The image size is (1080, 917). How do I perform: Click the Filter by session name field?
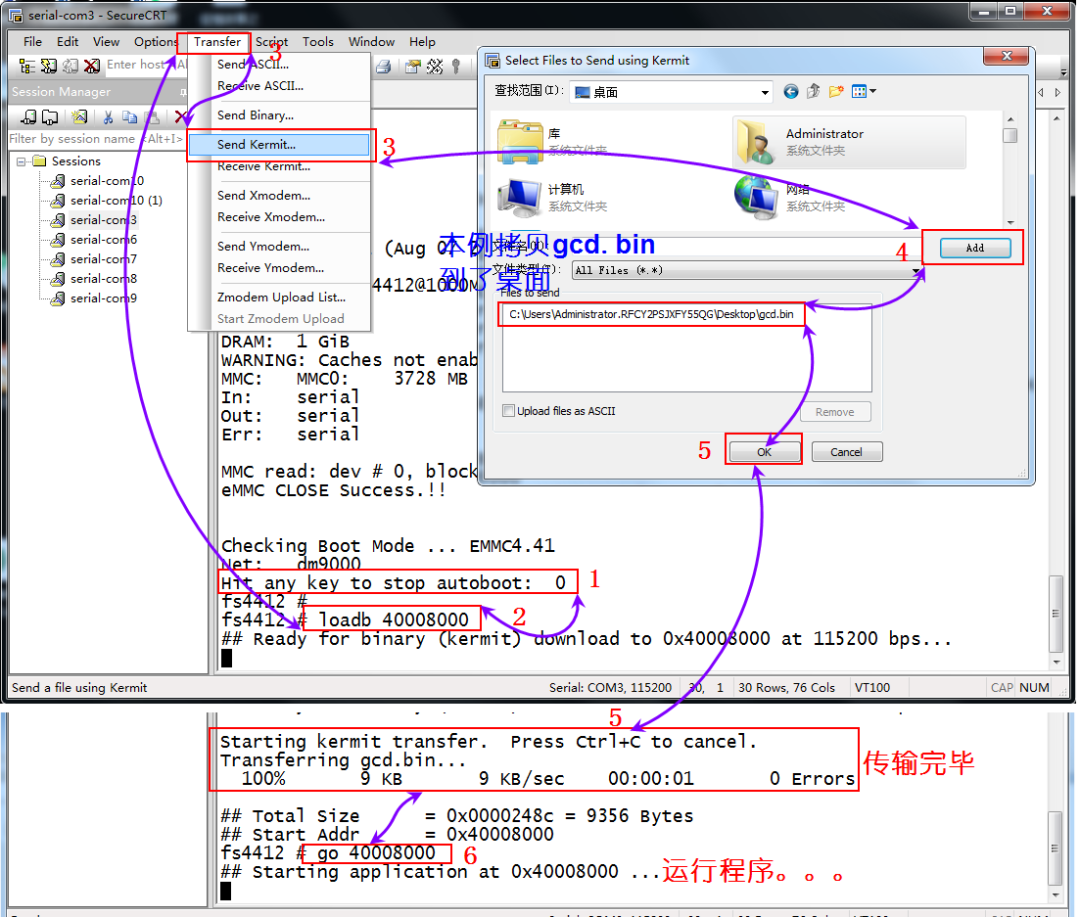[x=96, y=139]
